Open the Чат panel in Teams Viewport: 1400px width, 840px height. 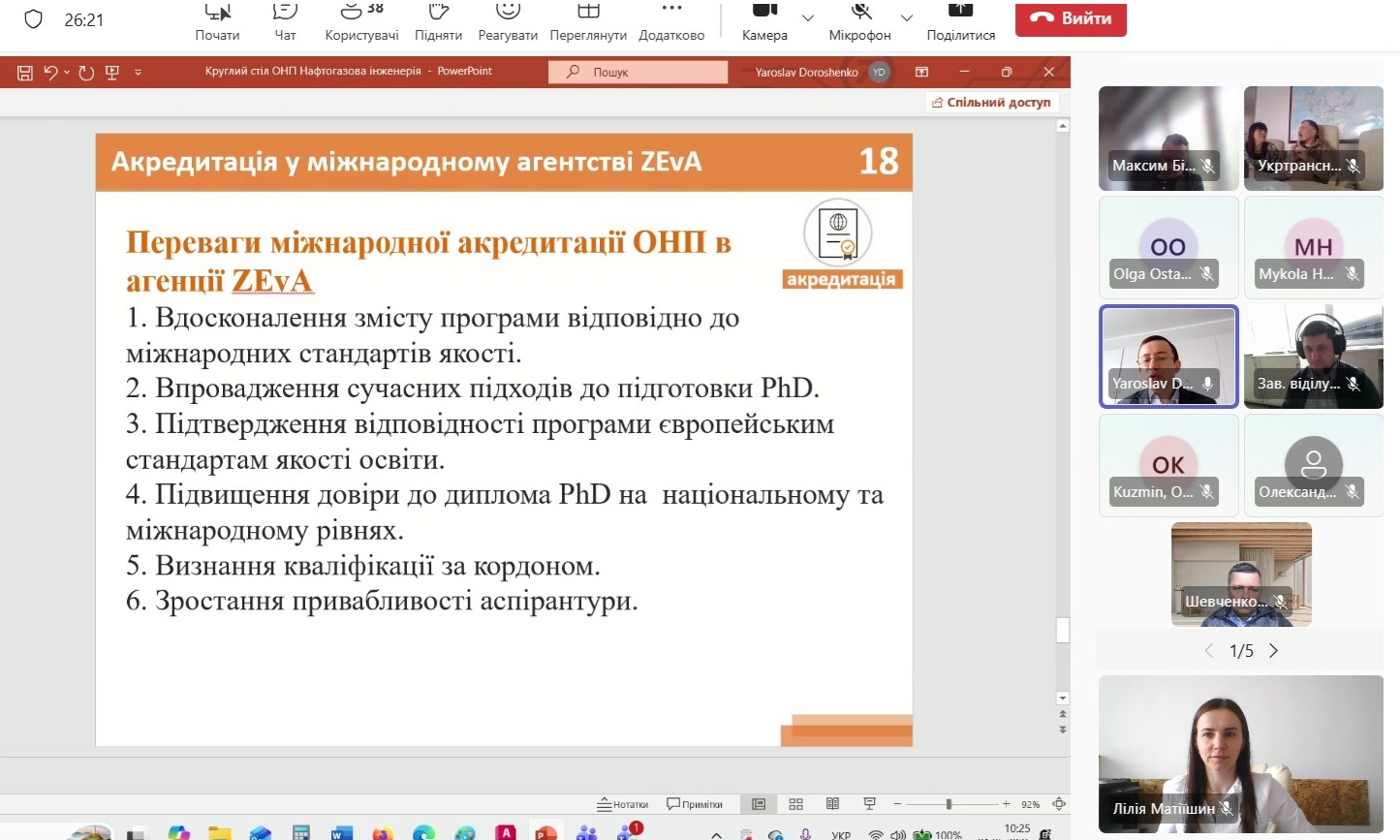coord(285,21)
